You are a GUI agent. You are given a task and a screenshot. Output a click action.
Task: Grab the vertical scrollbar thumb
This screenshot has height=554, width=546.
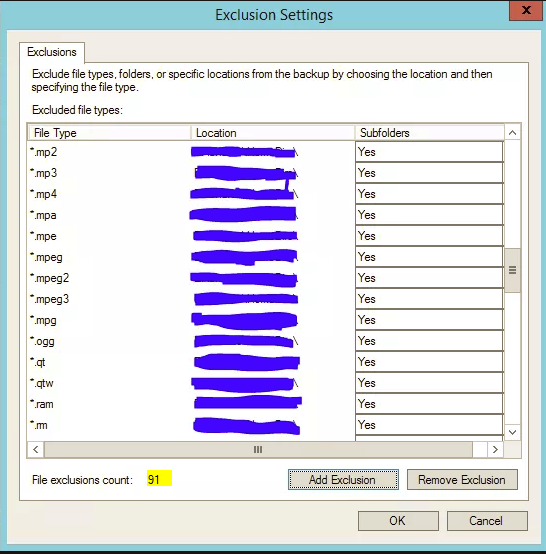click(x=512, y=270)
